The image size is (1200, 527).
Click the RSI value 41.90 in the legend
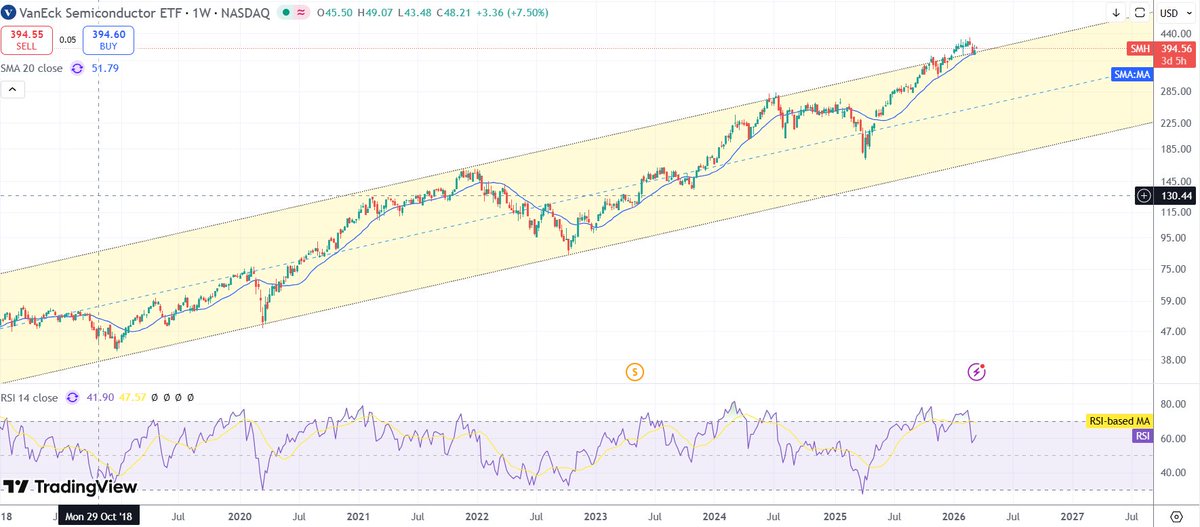(x=100, y=397)
